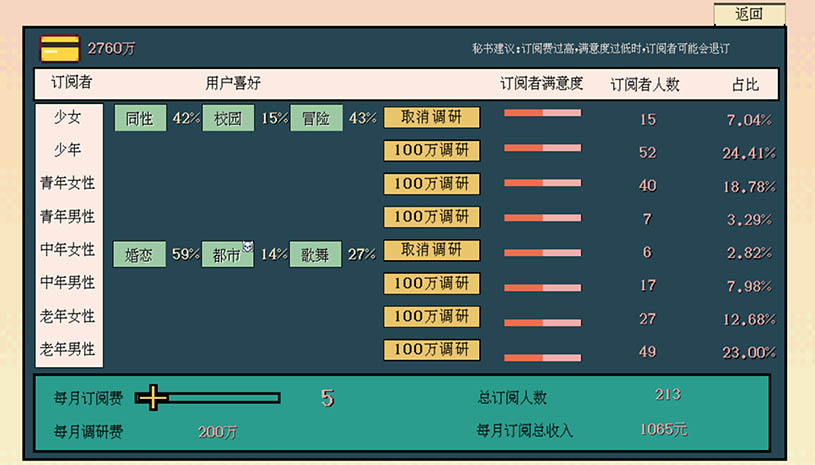
Task: Start 100万 survey for 老年男性 row
Action: click(431, 350)
